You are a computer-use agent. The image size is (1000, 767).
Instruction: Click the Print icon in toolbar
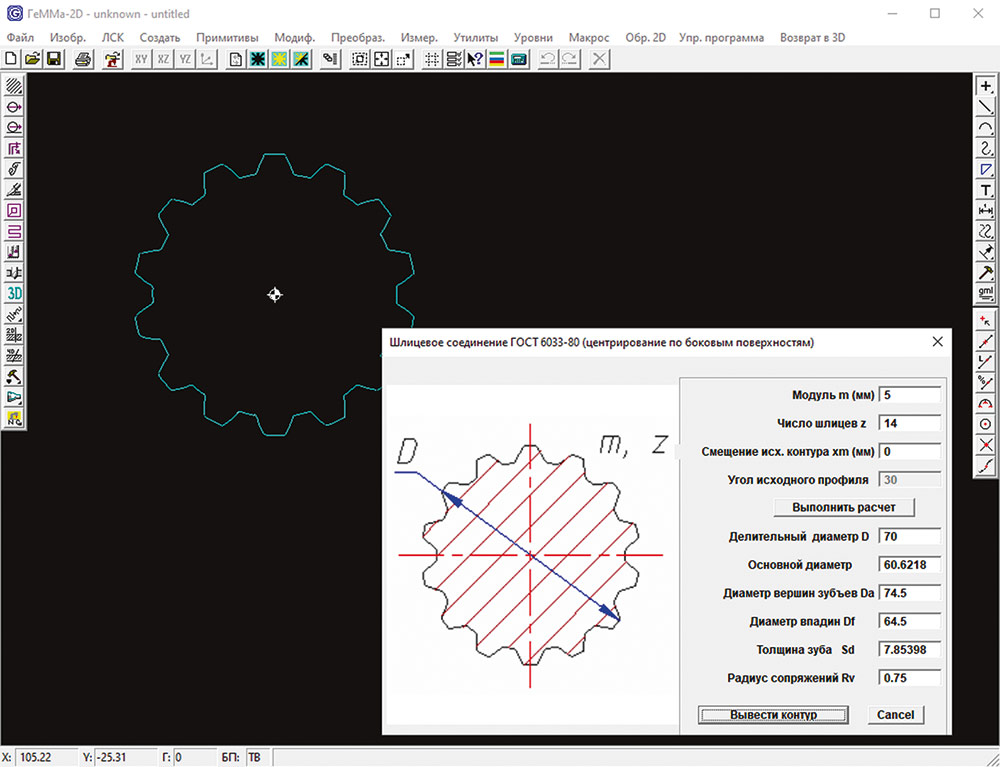point(83,59)
